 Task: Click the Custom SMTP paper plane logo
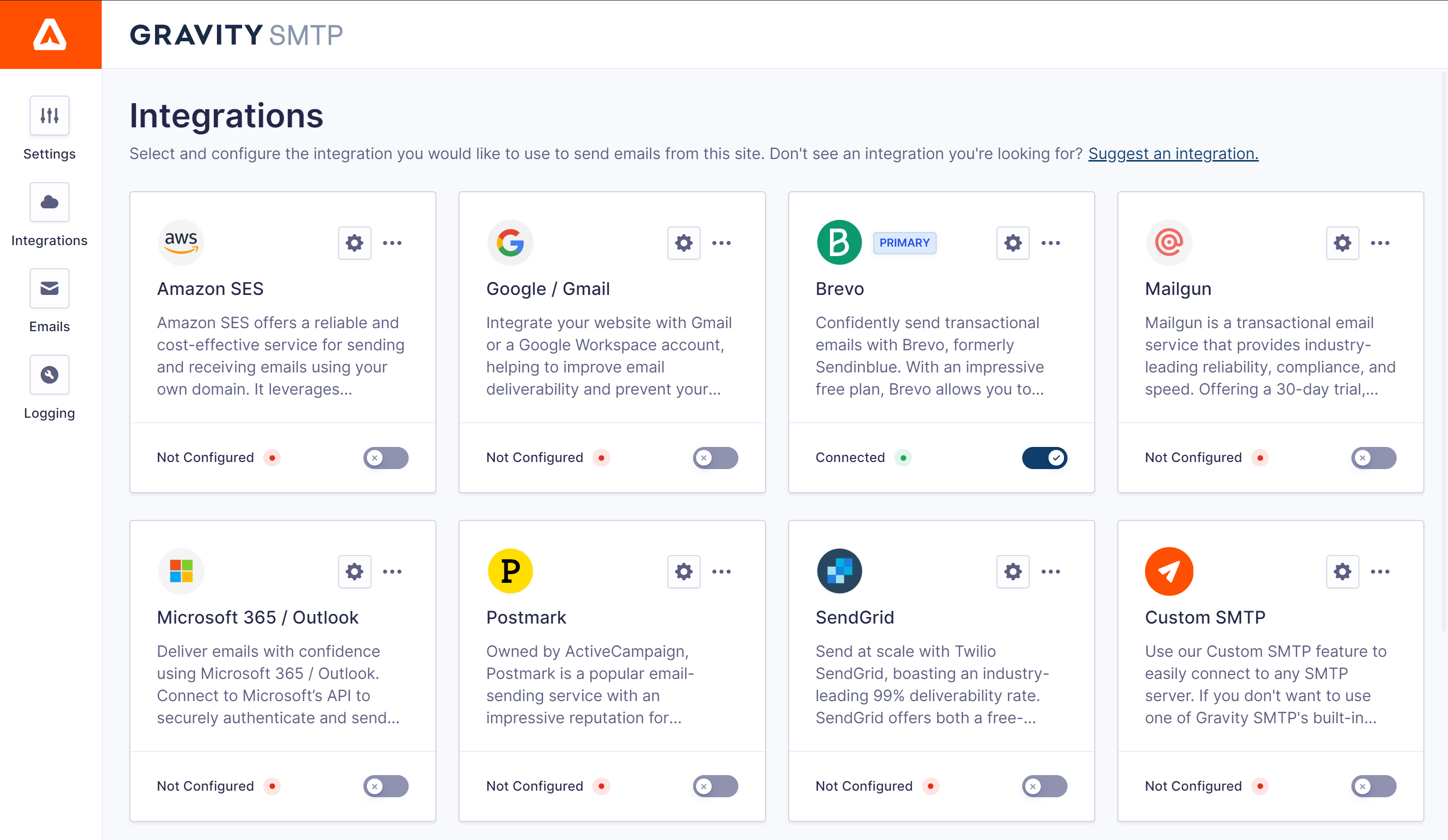[x=1169, y=571]
